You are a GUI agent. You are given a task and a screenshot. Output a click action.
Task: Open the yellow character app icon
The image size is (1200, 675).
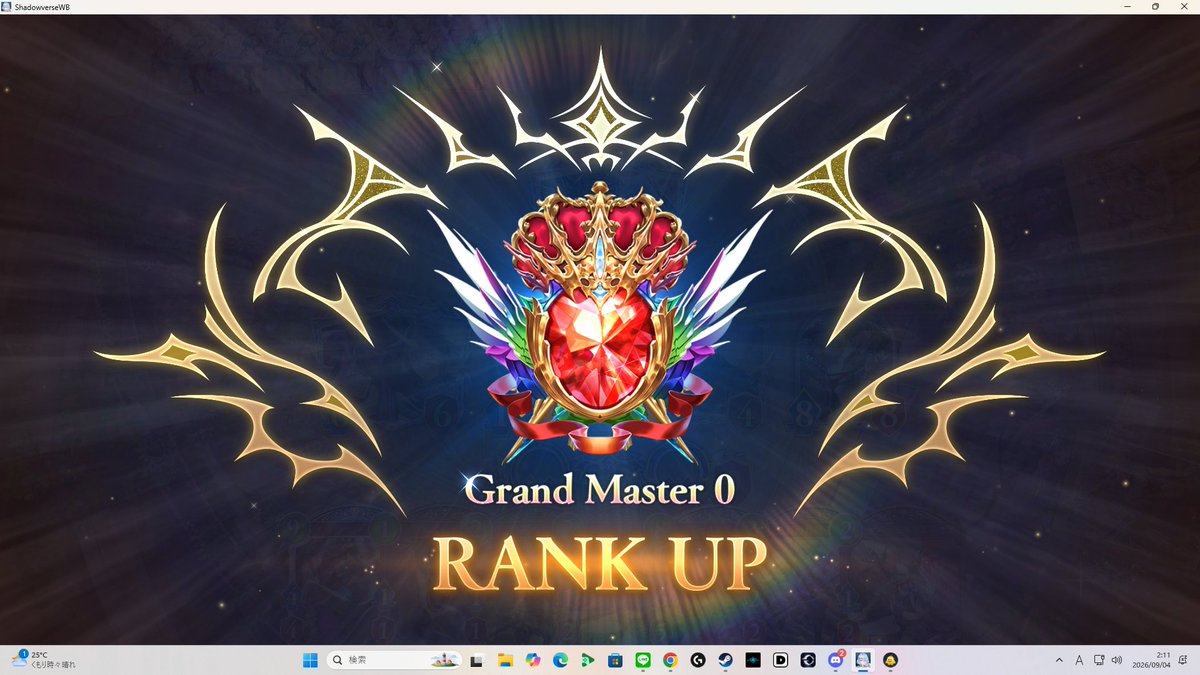tap(890, 660)
